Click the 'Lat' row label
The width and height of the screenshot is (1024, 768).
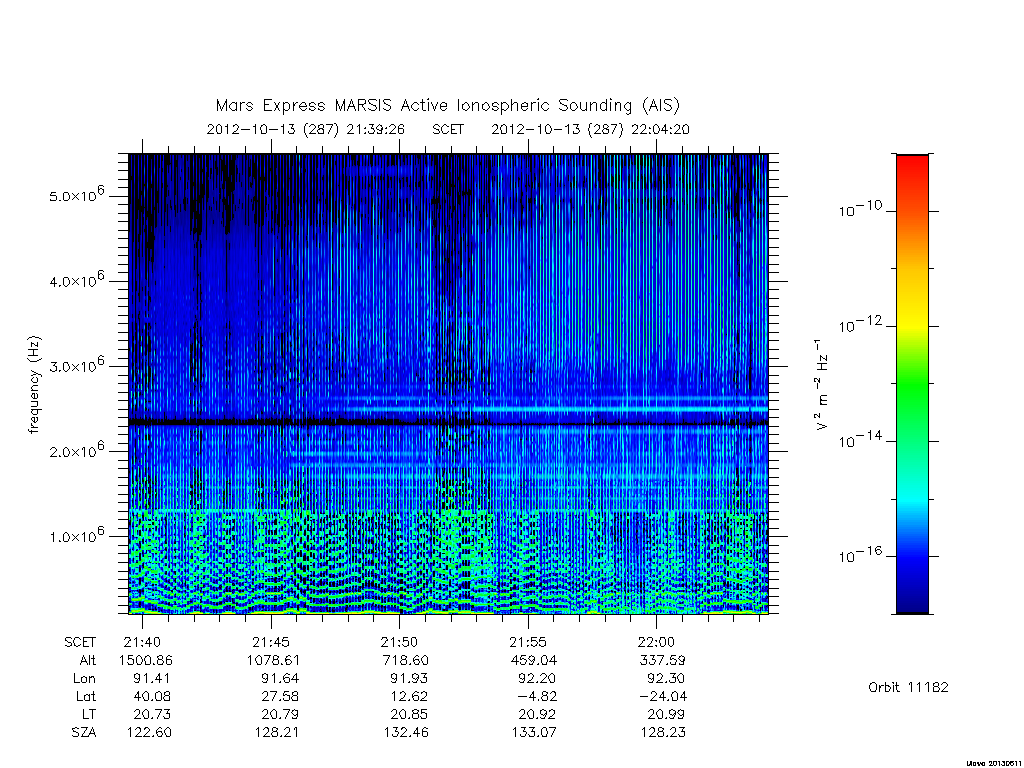click(x=86, y=696)
